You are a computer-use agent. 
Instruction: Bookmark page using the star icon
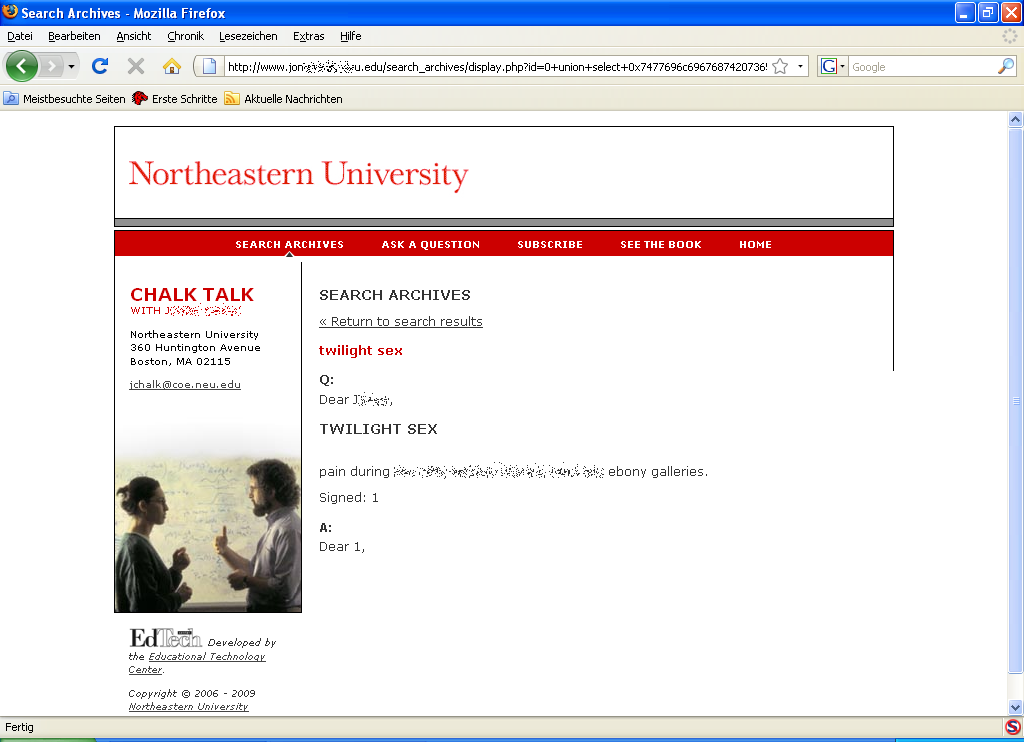click(x=780, y=67)
